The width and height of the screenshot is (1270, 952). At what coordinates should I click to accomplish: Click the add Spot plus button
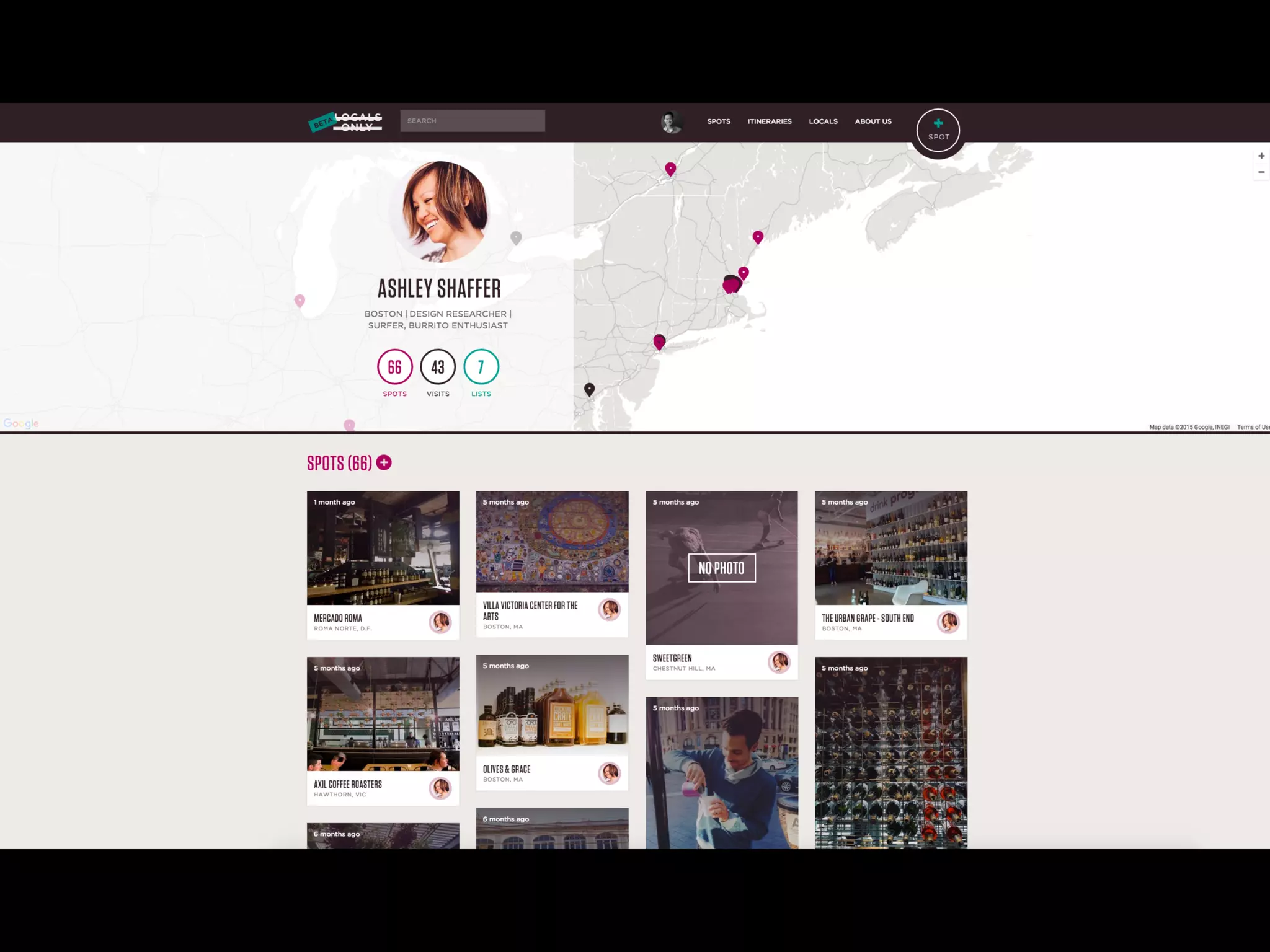938,130
